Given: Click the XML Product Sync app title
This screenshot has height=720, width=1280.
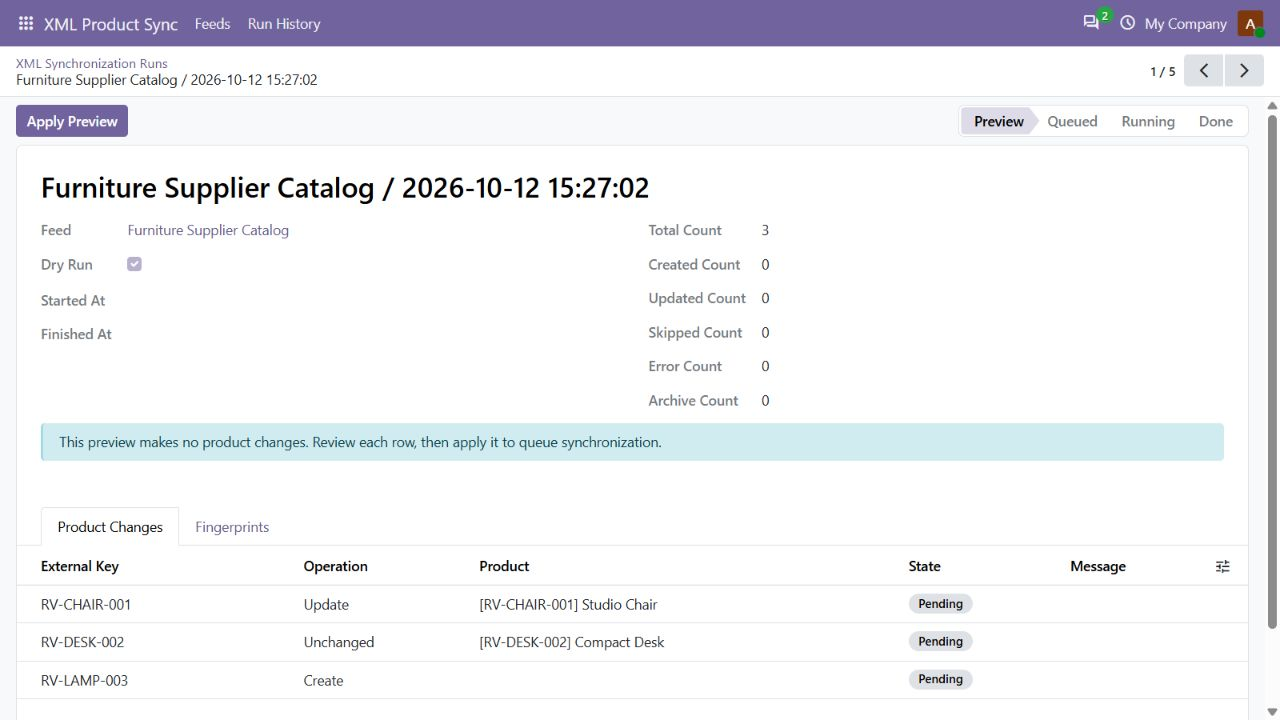Looking at the screenshot, I should click(x=111, y=23).
